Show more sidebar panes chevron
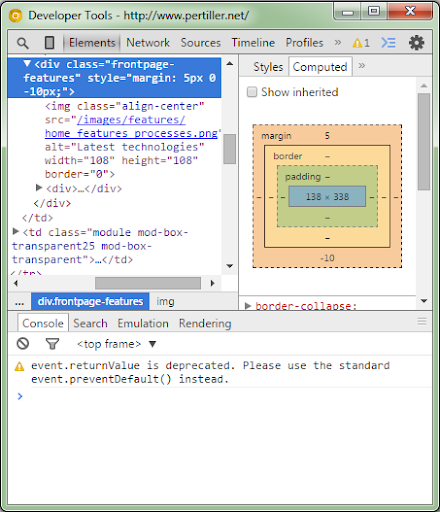 pos(362,66)
